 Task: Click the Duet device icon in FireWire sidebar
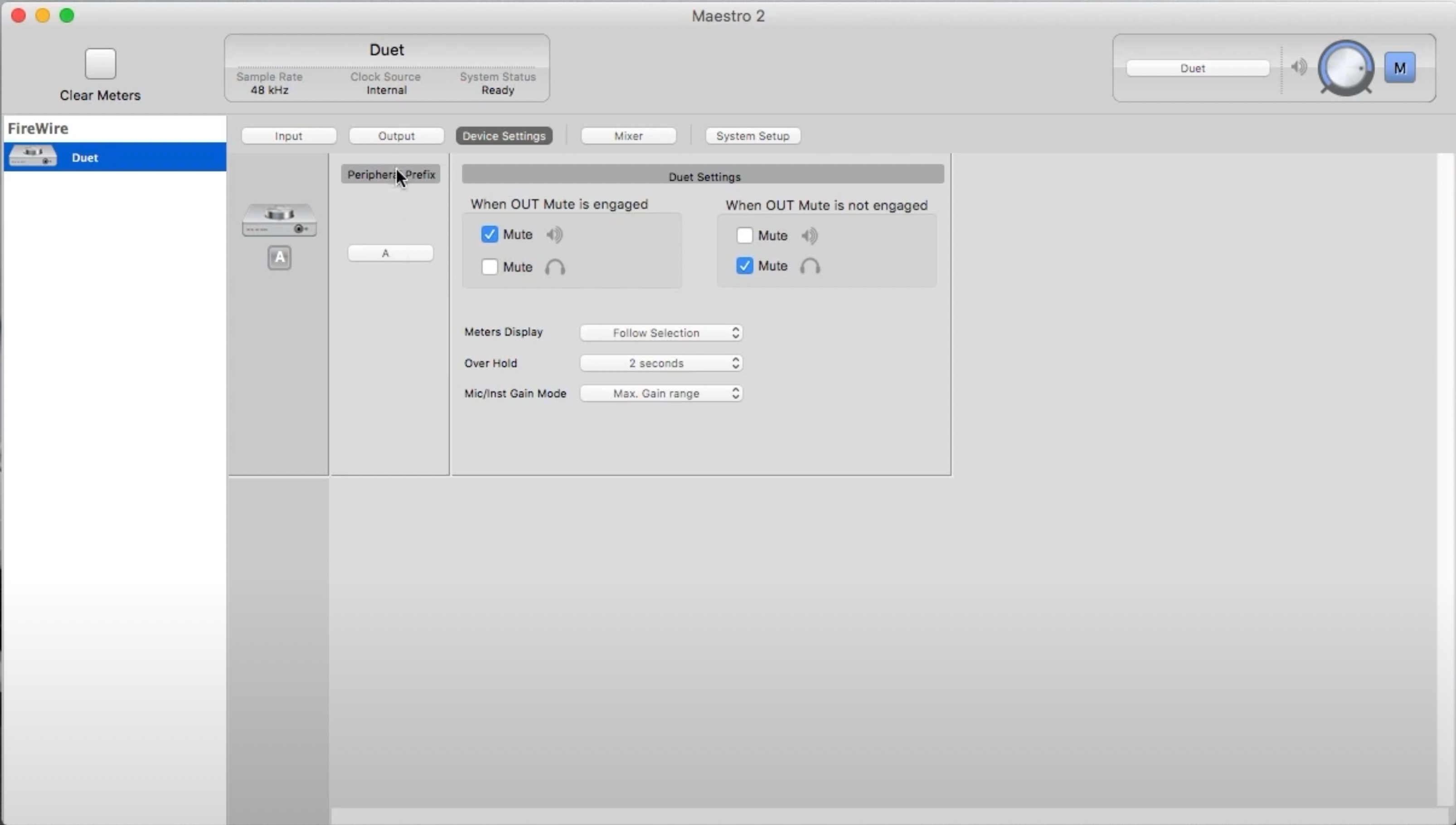click(33, 156)
